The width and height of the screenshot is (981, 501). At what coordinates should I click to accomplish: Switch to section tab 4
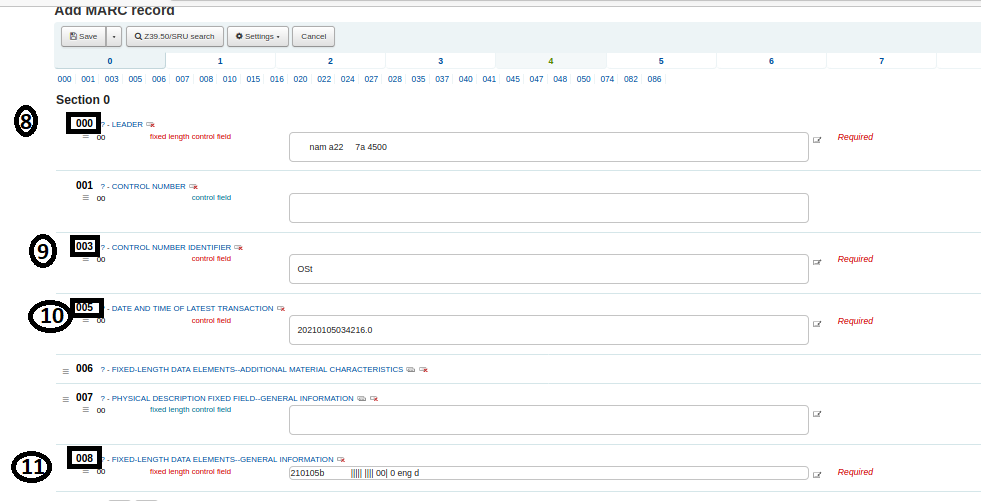551,61
